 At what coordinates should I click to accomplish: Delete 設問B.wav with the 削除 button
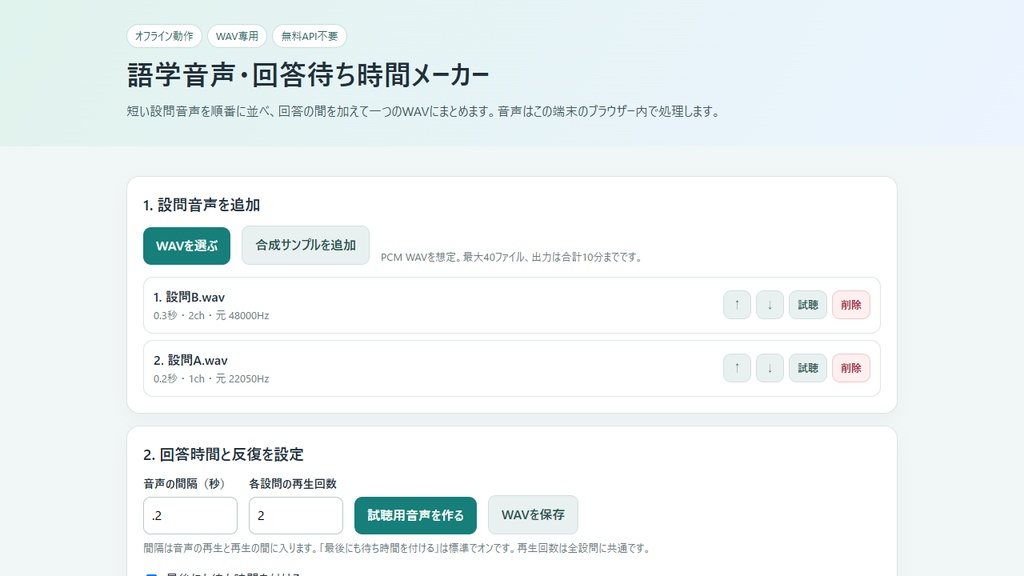(x=851, y=305)
